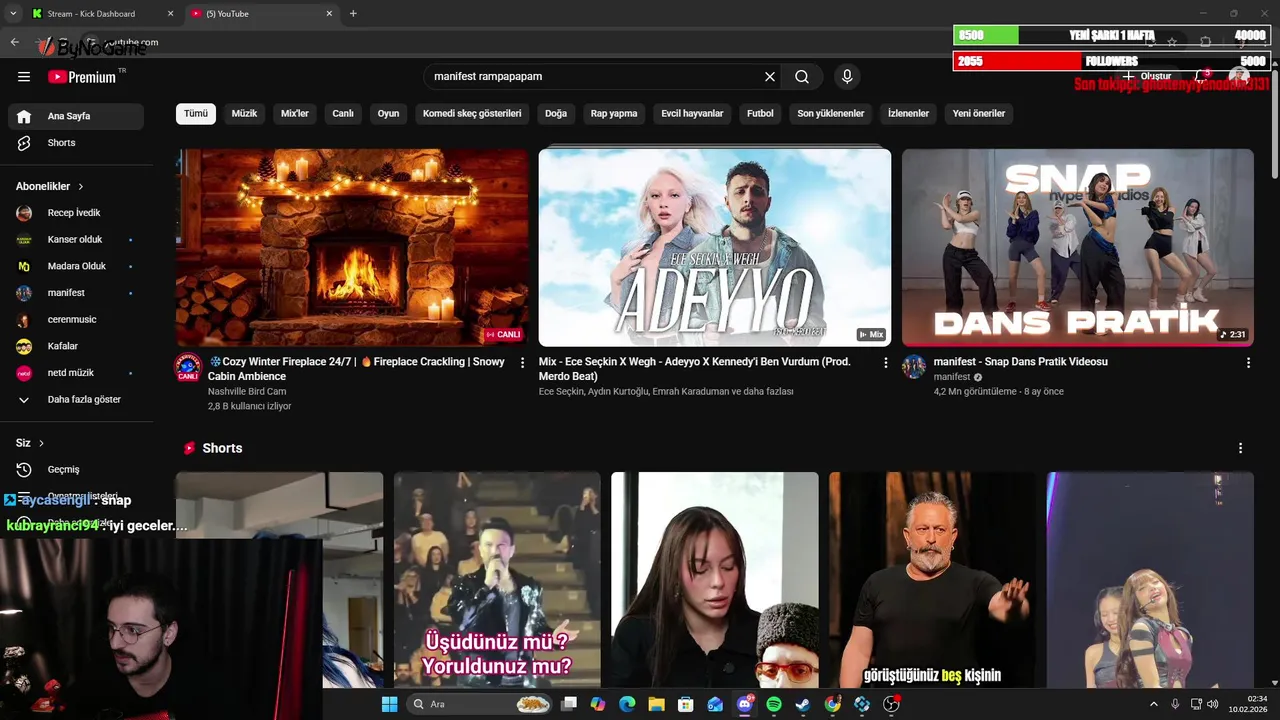This screenshot has width=1280, height=720.
Task: Select the Mix'ler filter chip
Action: (295, 114)
